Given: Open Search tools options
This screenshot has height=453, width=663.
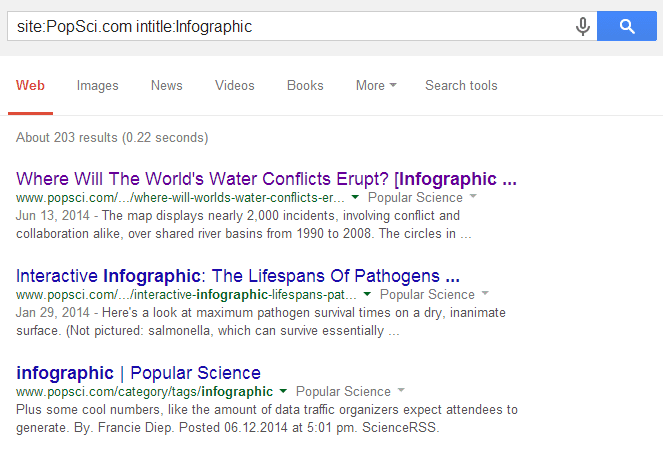Looking at the screenshot, I should click(461, 85).
